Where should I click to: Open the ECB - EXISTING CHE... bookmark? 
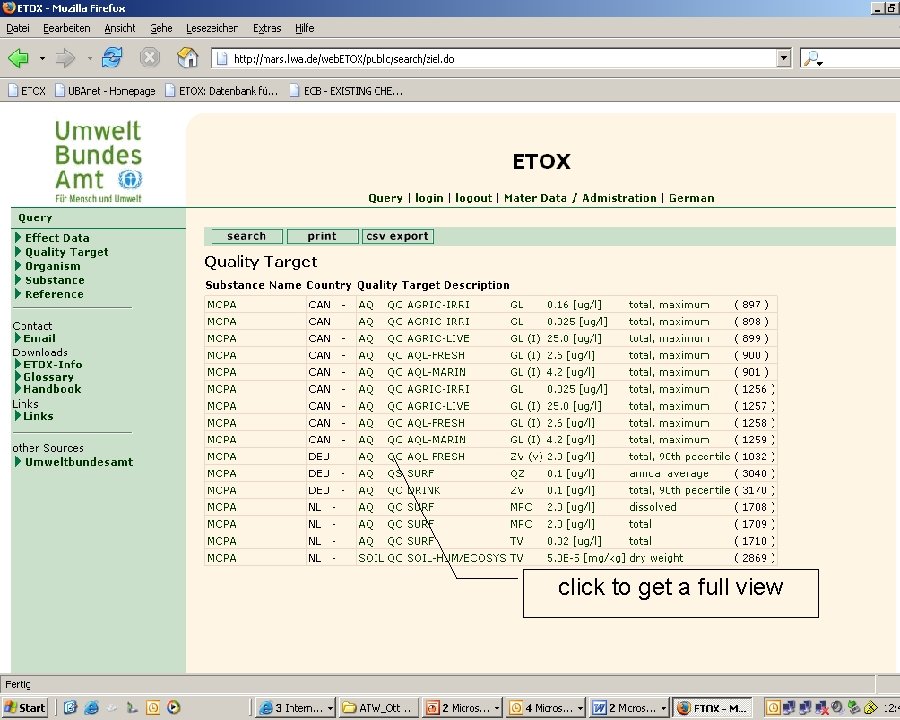click(x=346, y=91)
